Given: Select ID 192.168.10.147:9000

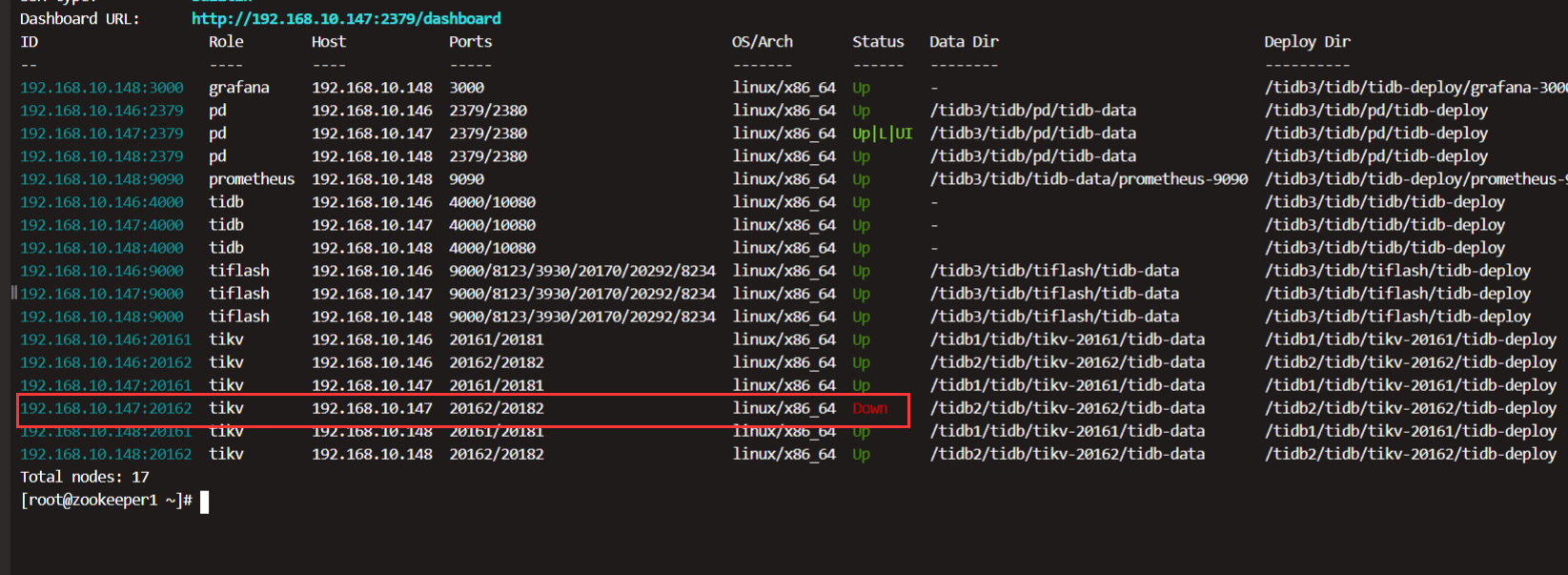Looking at the screenshot, I should coord(102,294).
